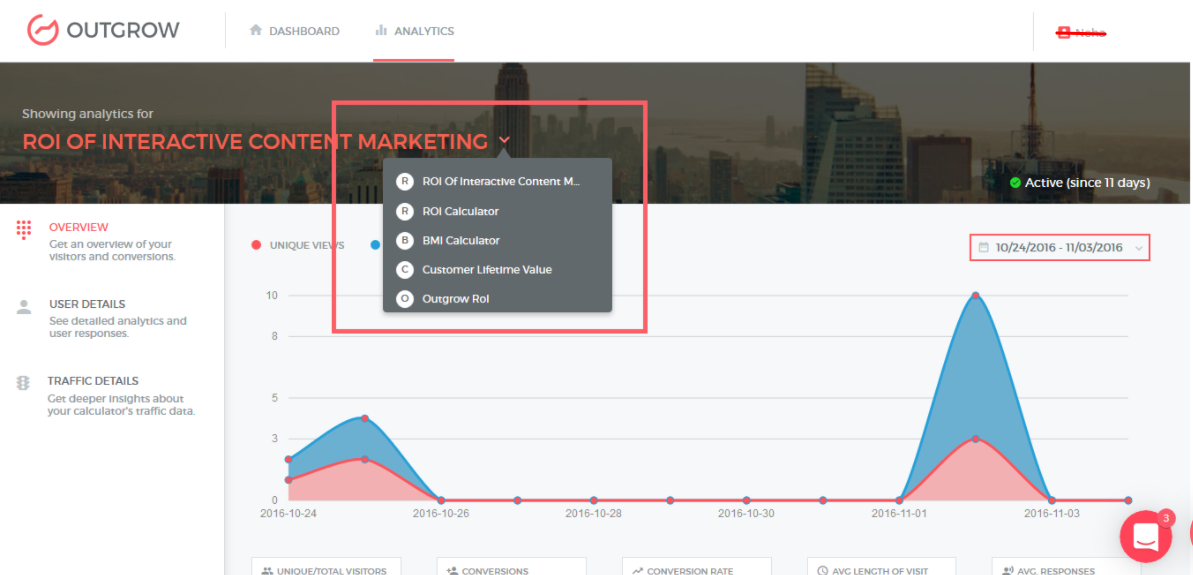
Task: Open the chat widget bubble
Action: point(1145,536)
